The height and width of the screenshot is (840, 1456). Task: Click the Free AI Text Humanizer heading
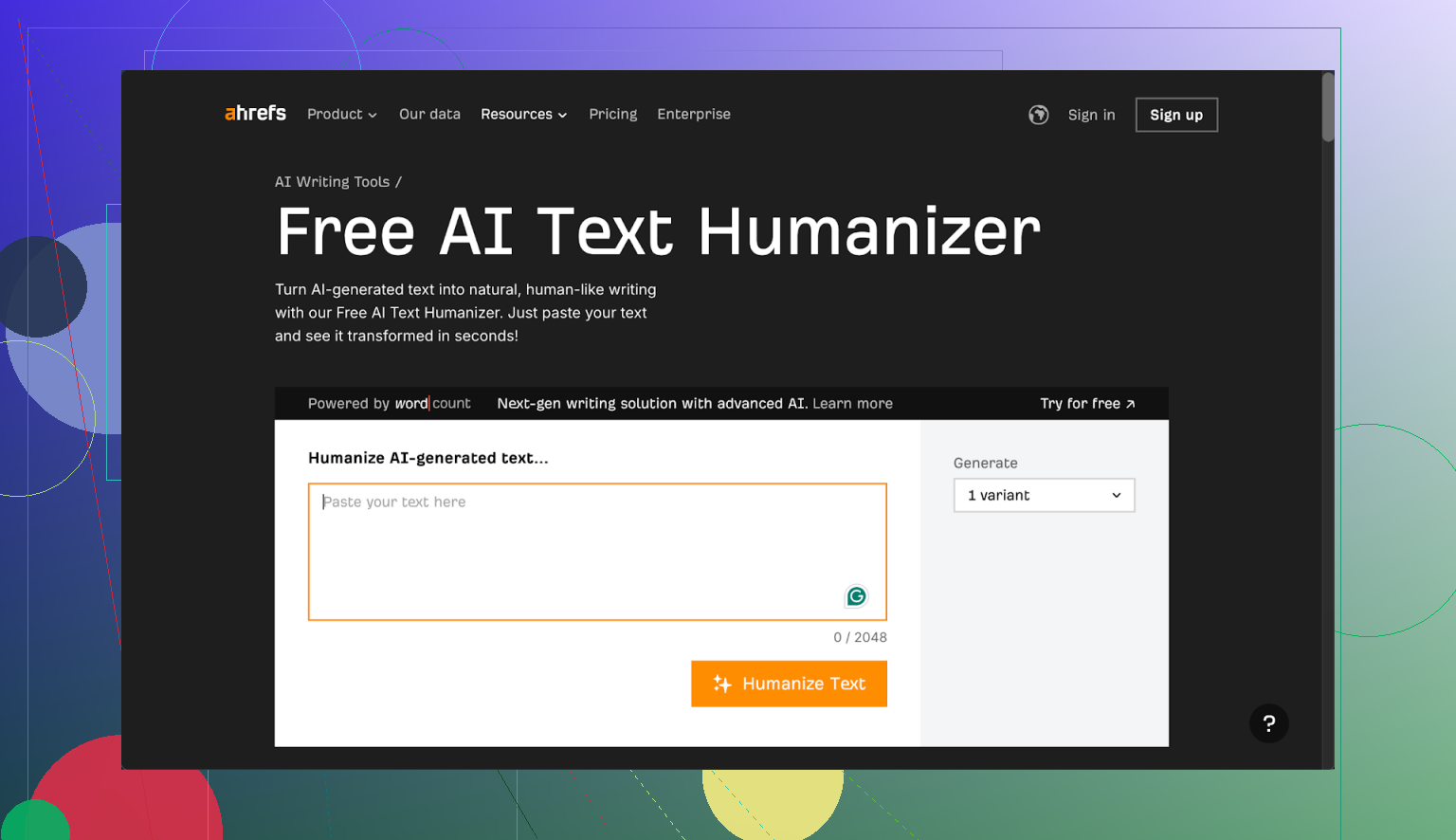pyautogui.click(x=658, y=232)
